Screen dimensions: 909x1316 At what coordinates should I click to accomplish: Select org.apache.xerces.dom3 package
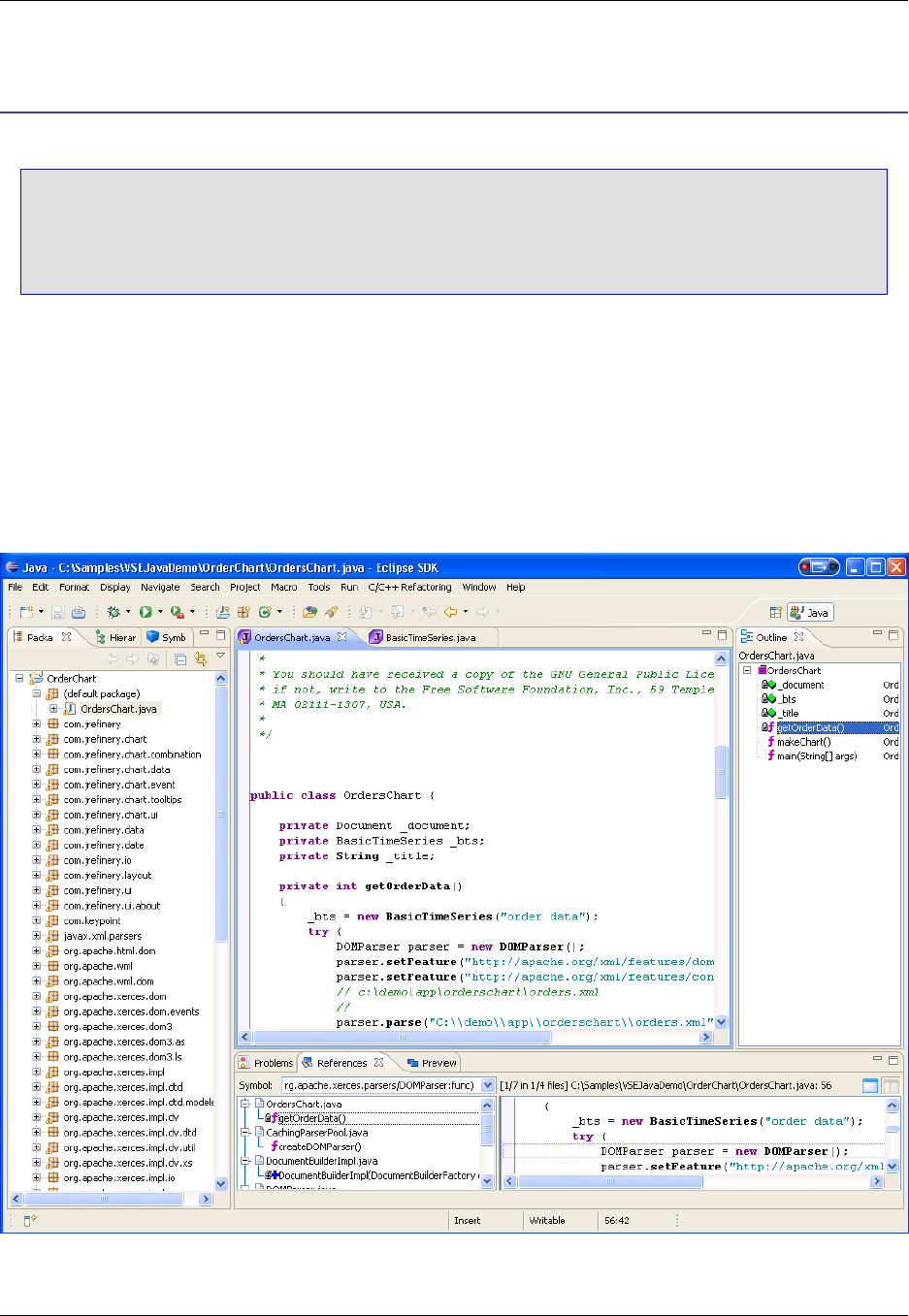[117, 1027]
